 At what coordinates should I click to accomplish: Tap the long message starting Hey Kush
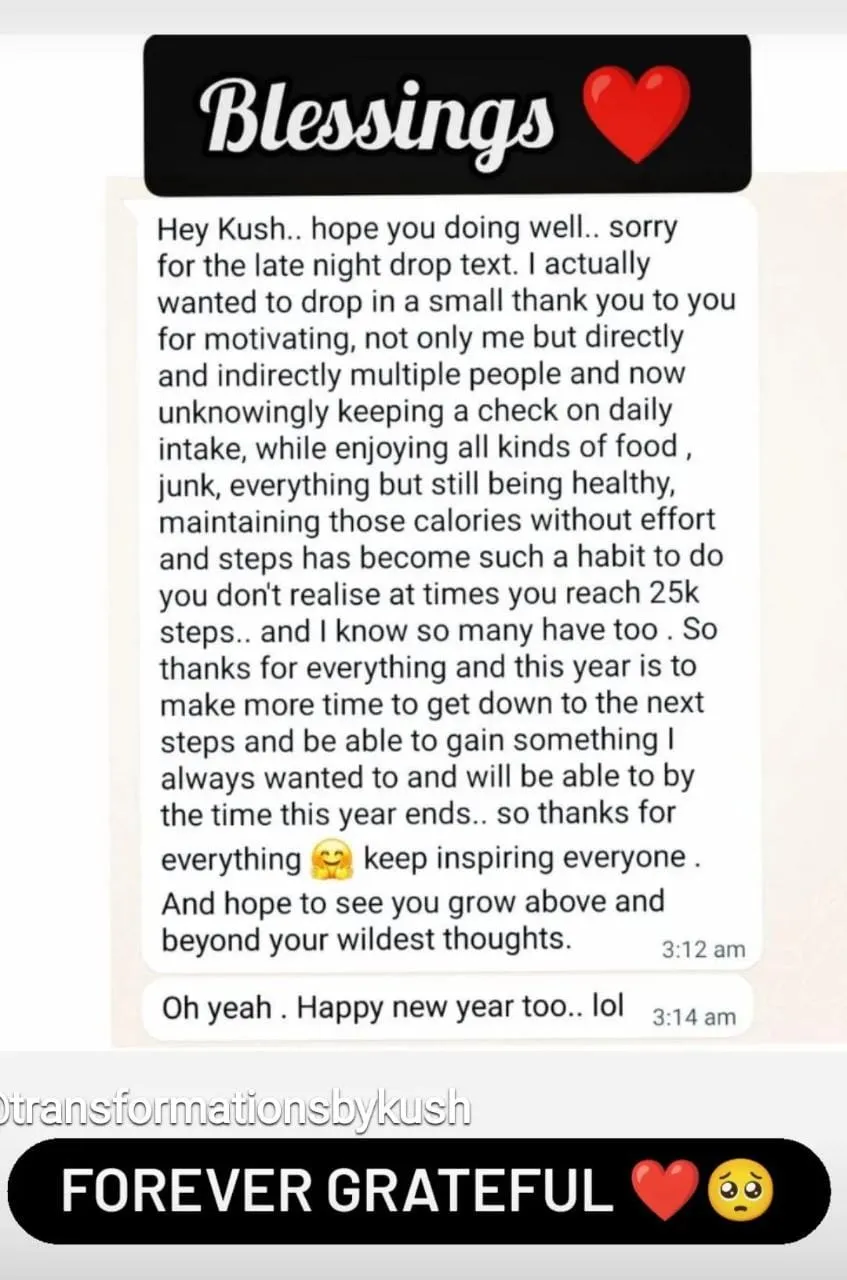click(452, 583)
